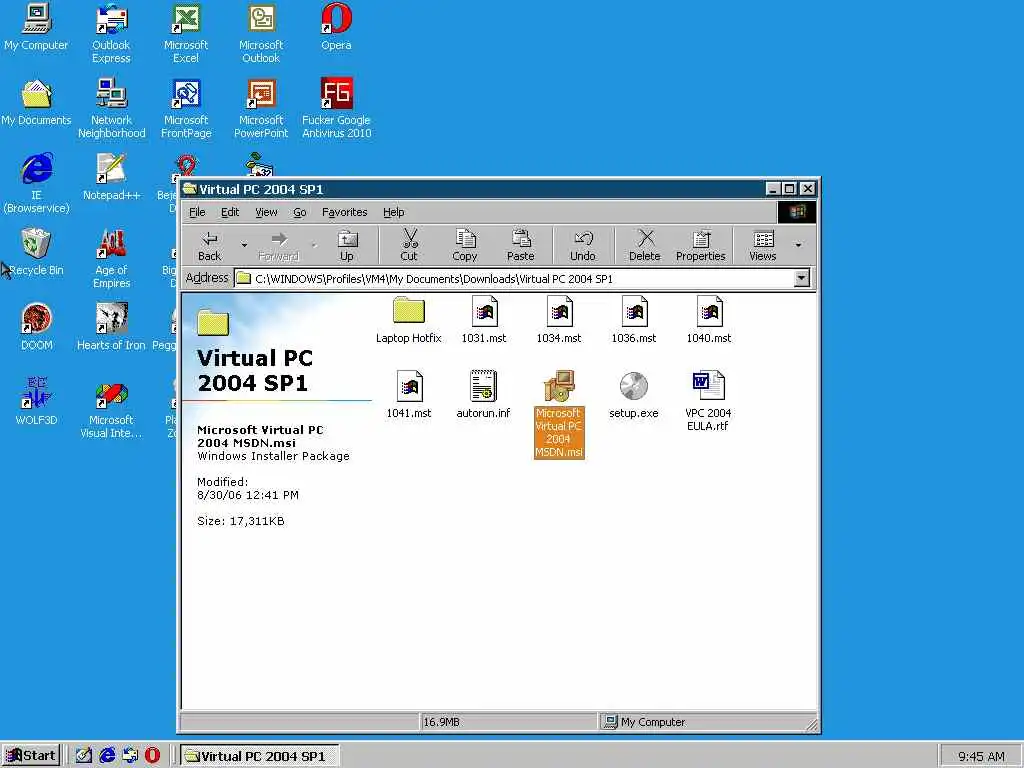This screenshot has width=1024, height=768.
Task: Open the File menu
Action: point(197,212)
